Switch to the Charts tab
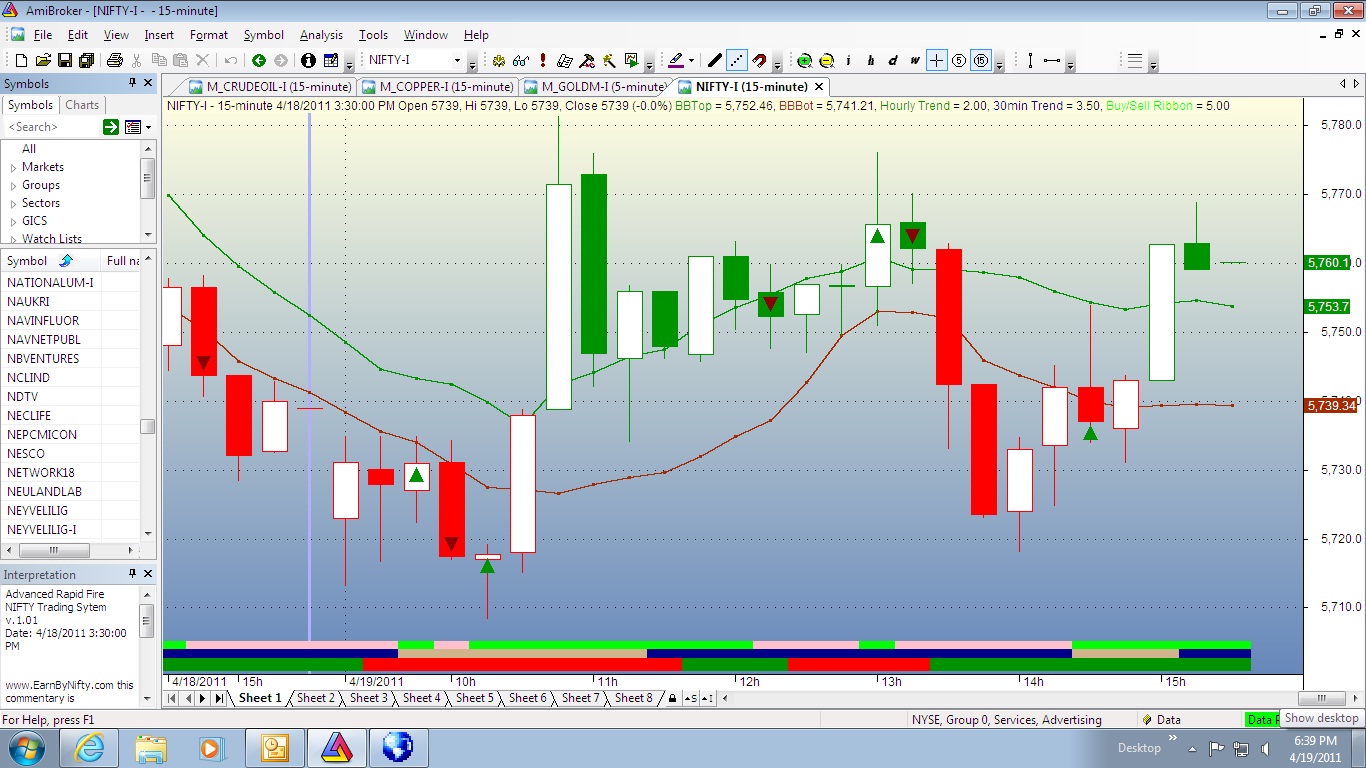The width and height of the screenshot is (1366, 768). (82, 105)
